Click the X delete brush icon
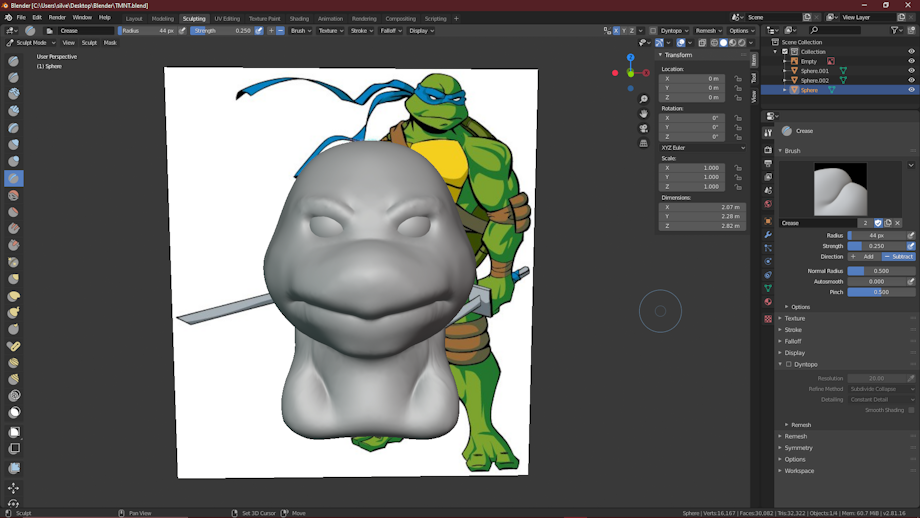 click(898, 223)
